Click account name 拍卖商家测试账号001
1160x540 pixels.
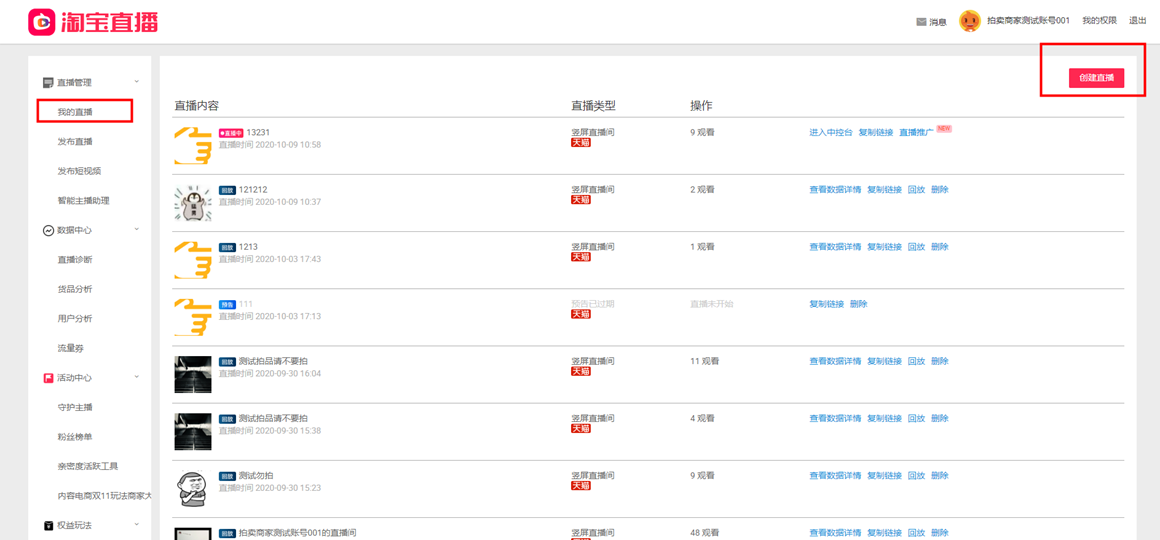point(1028,21)
